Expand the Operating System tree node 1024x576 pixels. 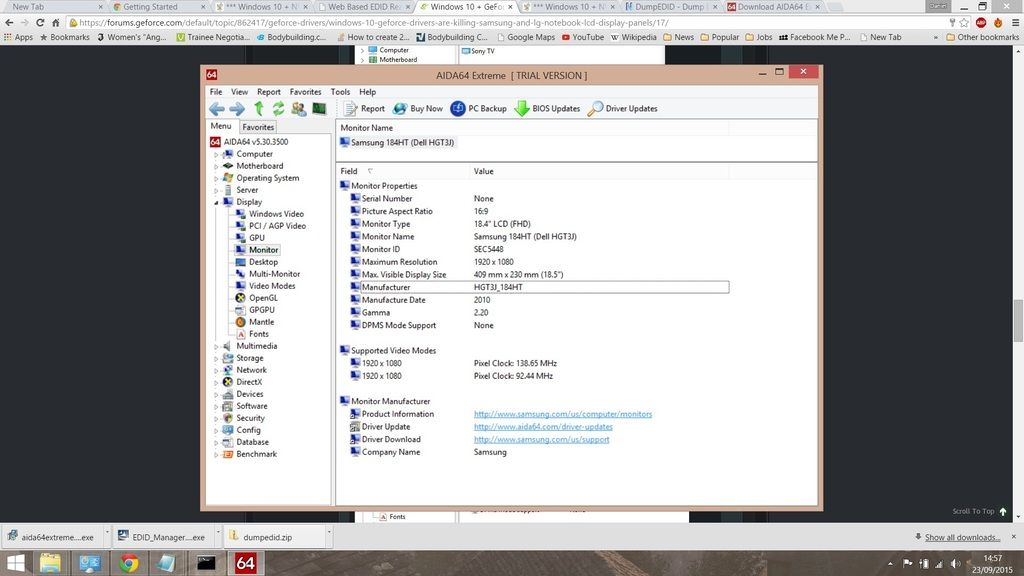(216, 178)
